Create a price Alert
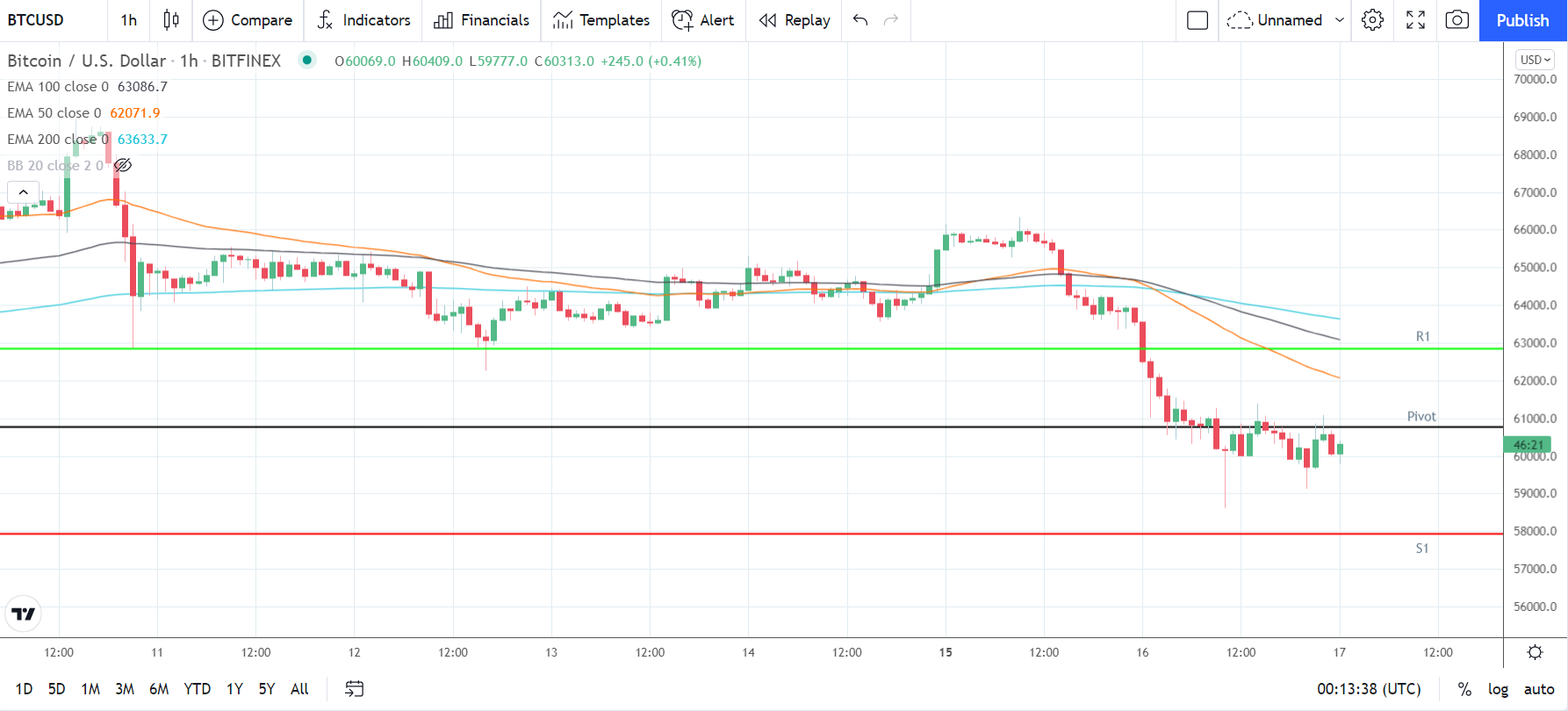This screenshot has width=1568, height=711. (703, 20)
